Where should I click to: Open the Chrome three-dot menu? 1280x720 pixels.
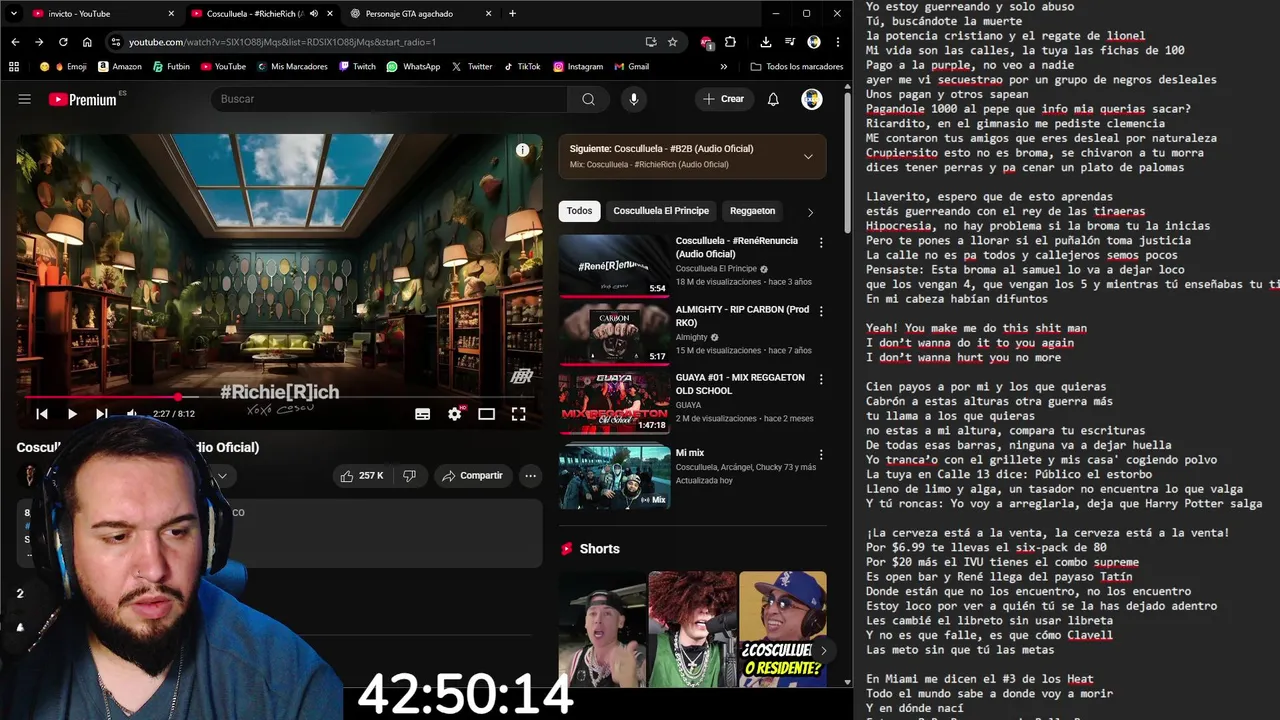pos(838,42)
